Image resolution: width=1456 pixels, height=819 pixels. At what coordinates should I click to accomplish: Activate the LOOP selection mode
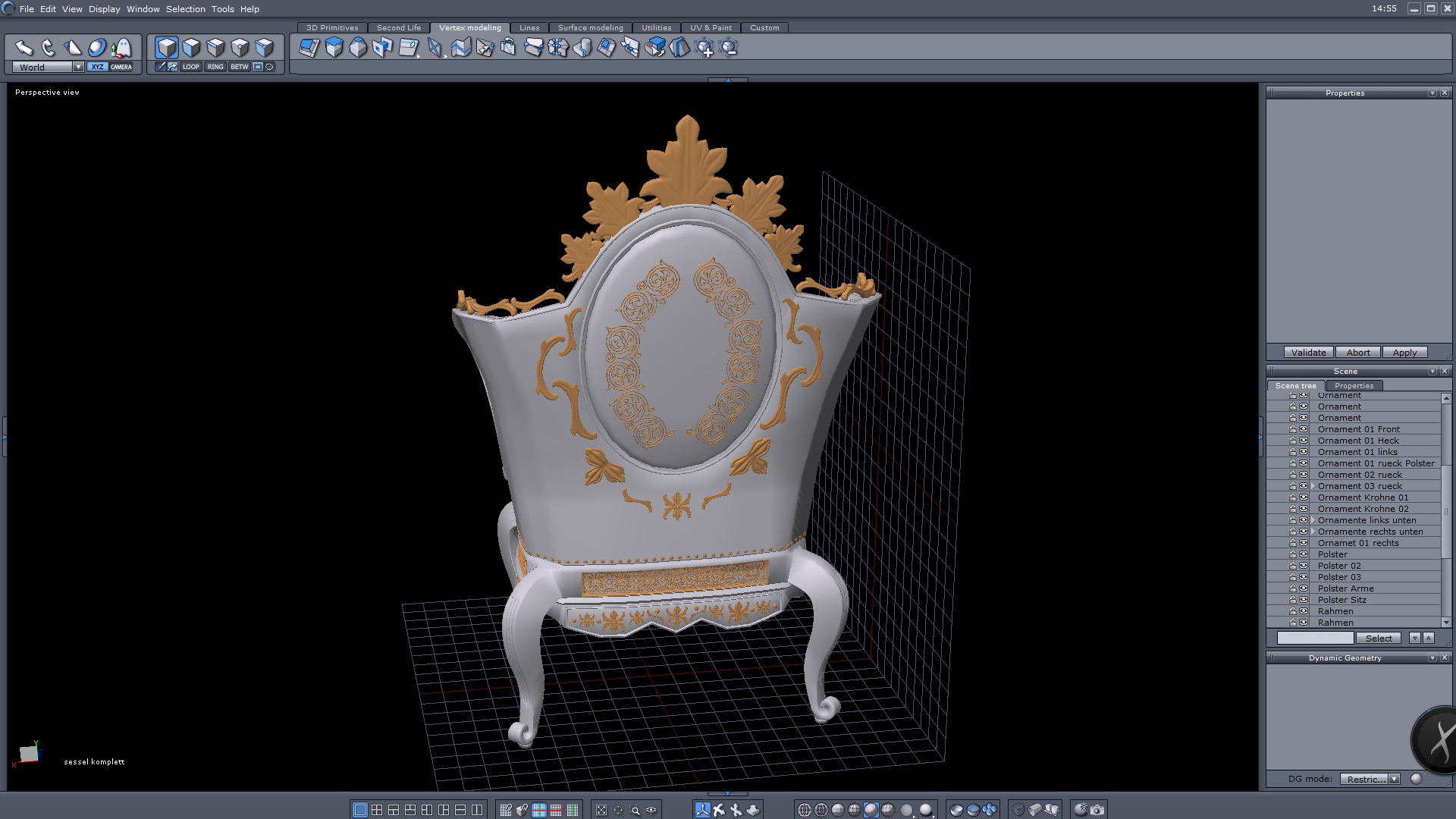pyautogui.click(x=190, y=67)
